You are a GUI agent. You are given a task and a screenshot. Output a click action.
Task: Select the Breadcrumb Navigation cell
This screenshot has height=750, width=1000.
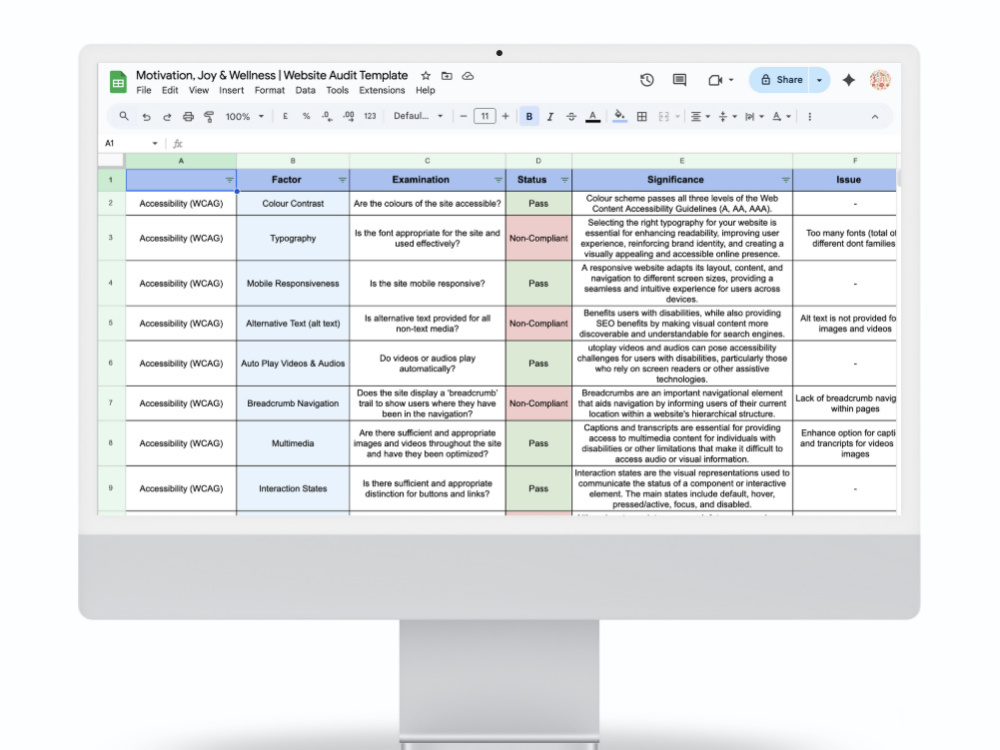(x=293, y=403)
